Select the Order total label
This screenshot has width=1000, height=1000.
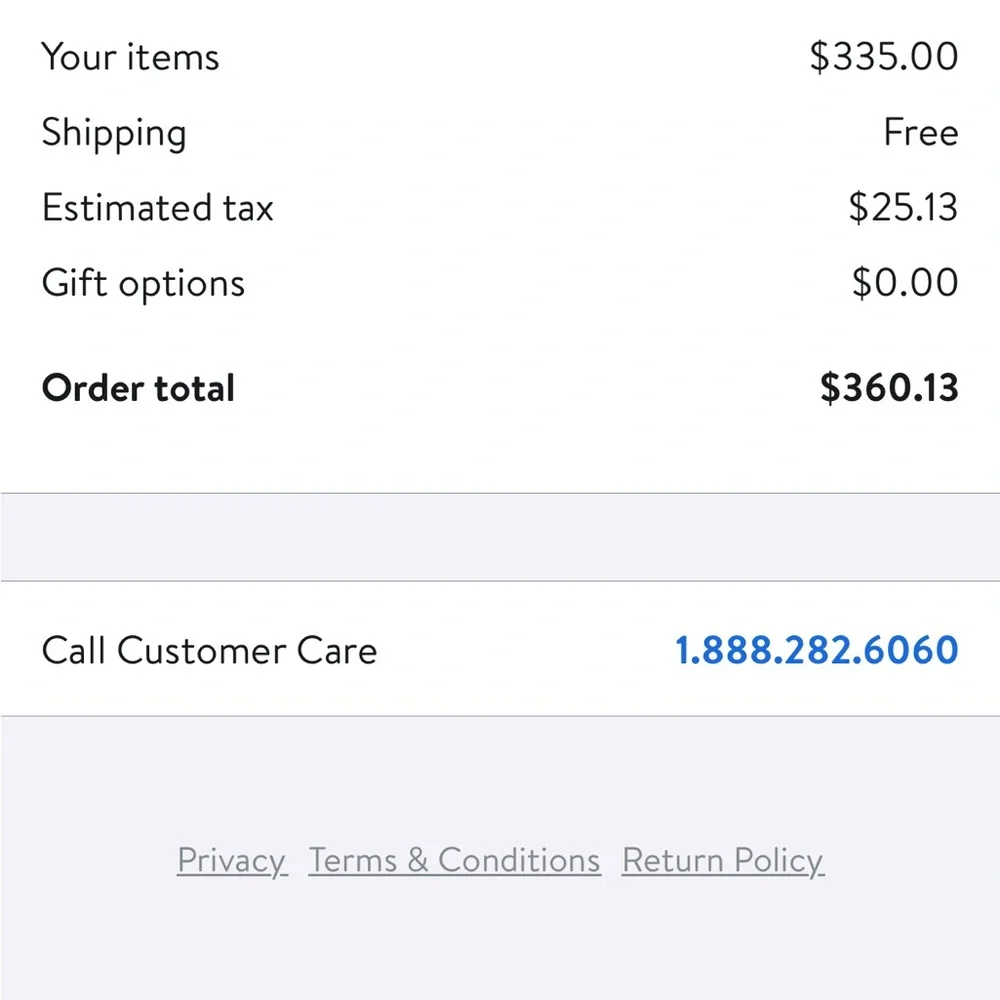pos(138,388)
